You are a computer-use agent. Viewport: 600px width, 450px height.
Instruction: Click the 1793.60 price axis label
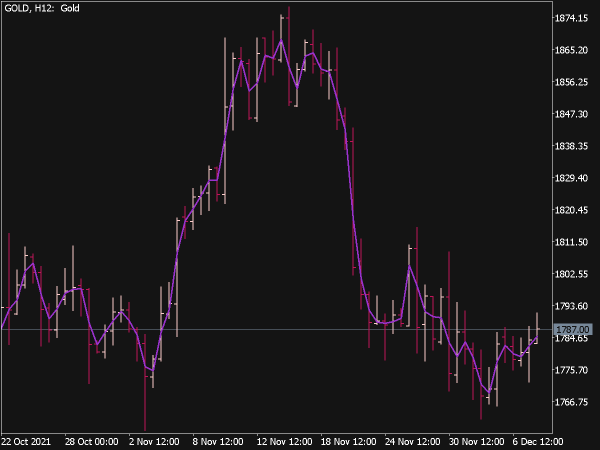[x=571, y=306]
